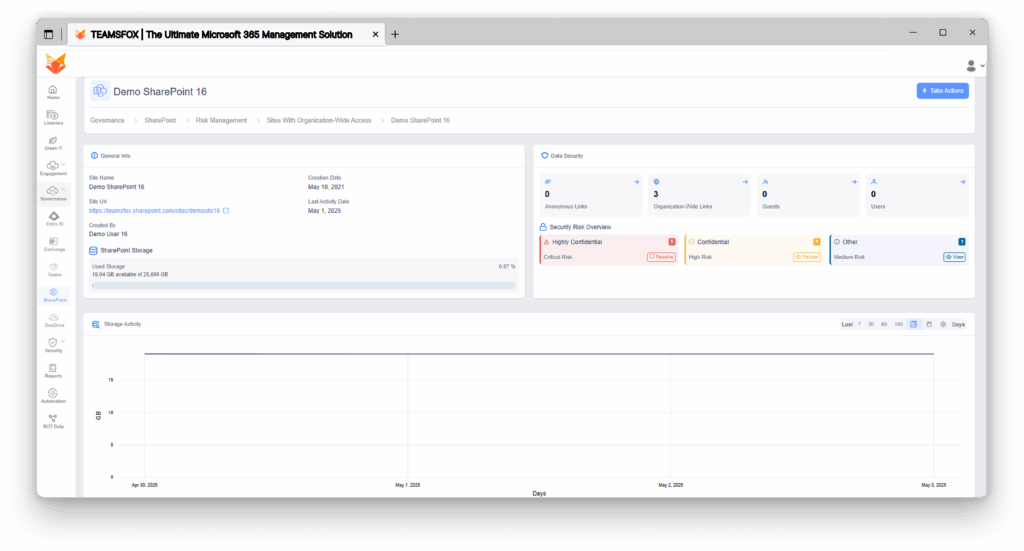
Task: Click the tab sidebar icon in browser title bar
Action: 48,35
